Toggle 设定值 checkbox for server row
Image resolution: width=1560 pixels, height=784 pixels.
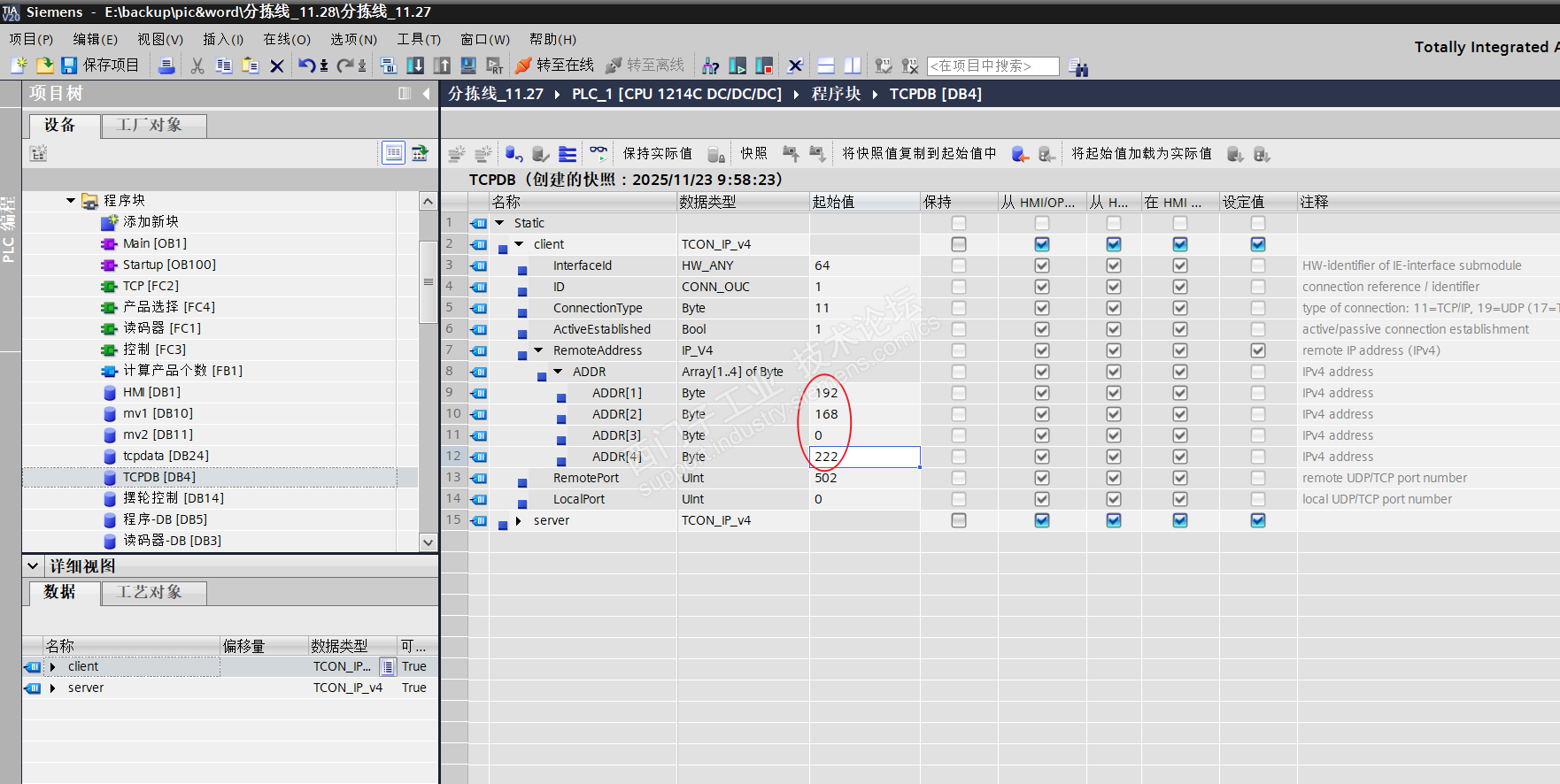tap(1258, 520)
